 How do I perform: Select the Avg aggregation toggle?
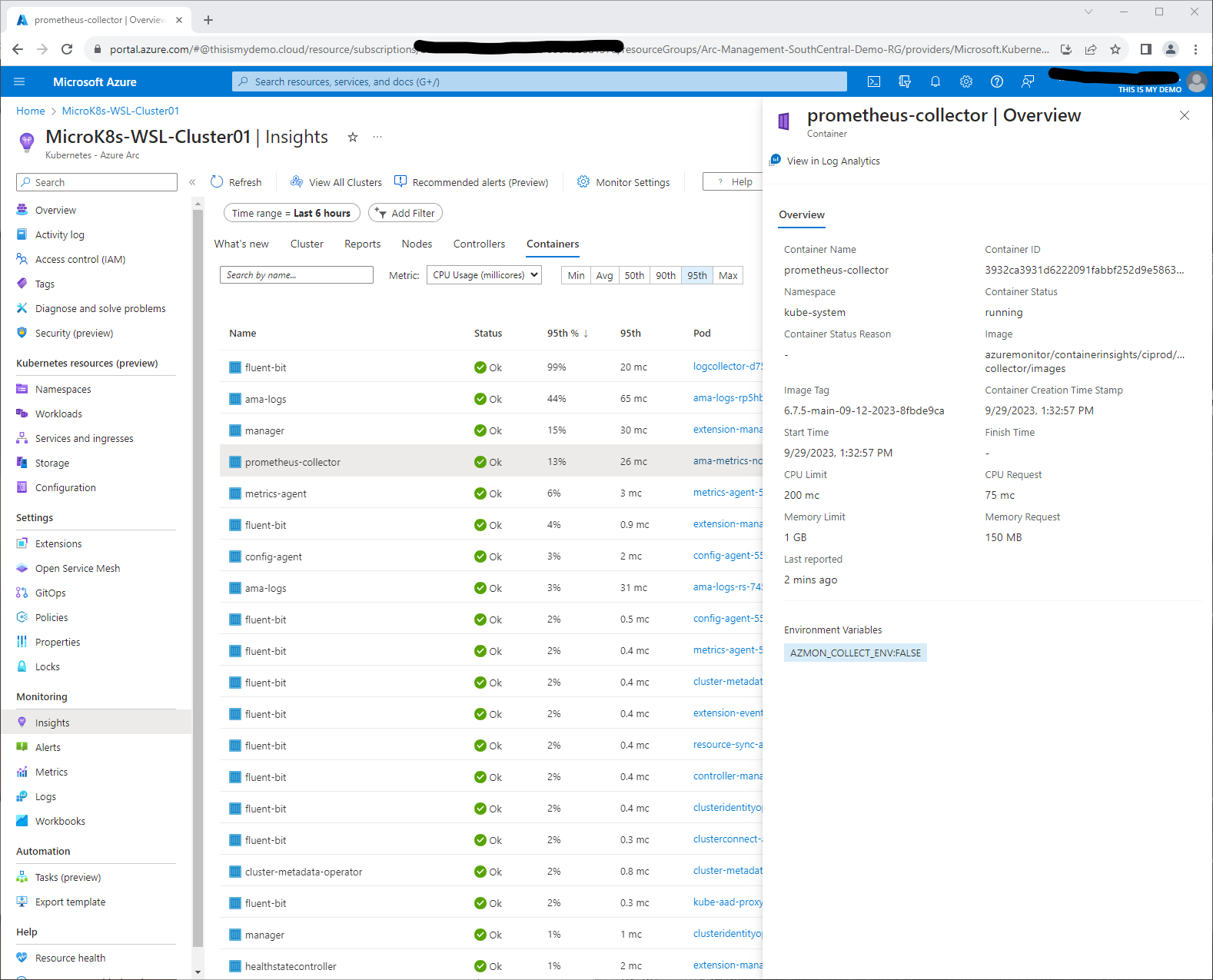tap(605, 275)
